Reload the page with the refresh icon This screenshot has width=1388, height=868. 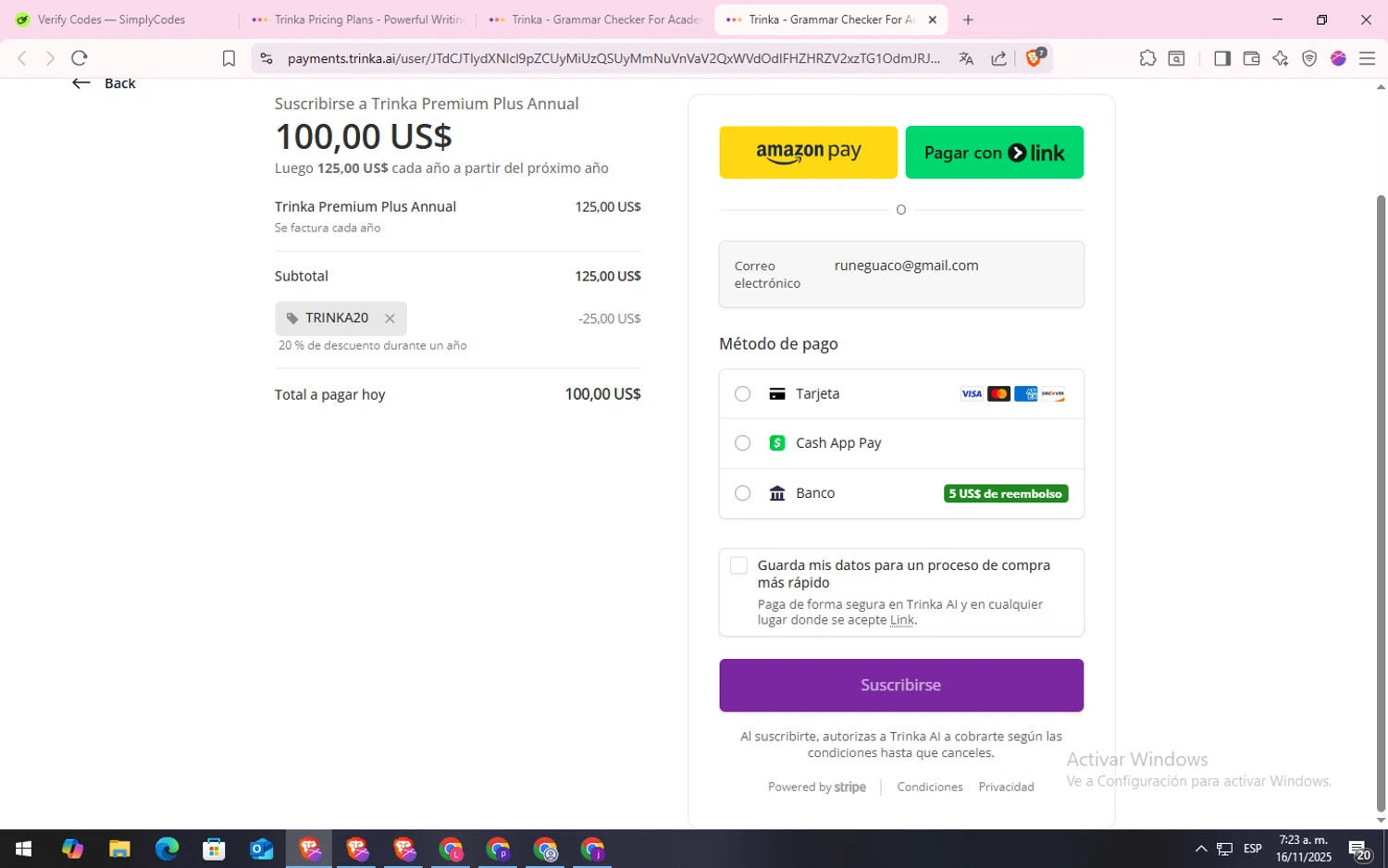coord(80,58)
